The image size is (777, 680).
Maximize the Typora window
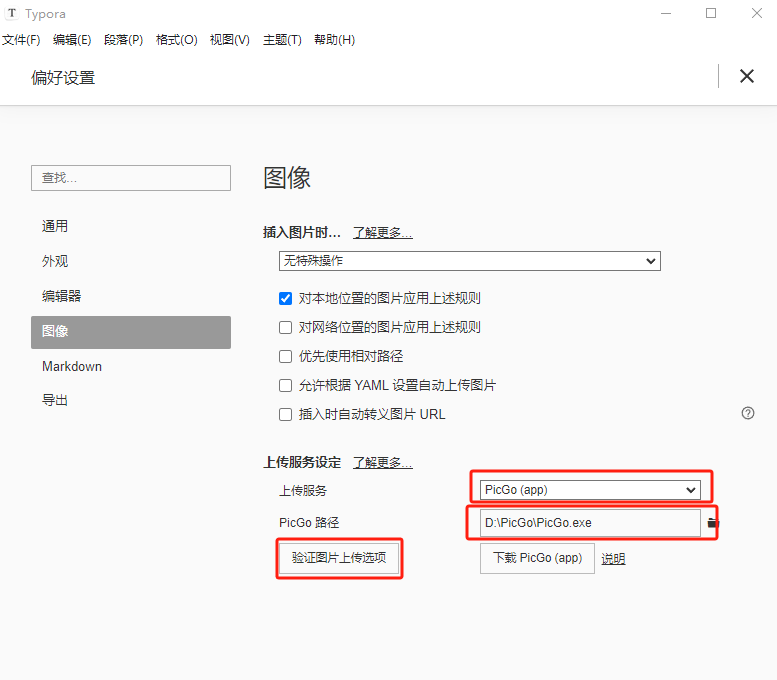711,13
